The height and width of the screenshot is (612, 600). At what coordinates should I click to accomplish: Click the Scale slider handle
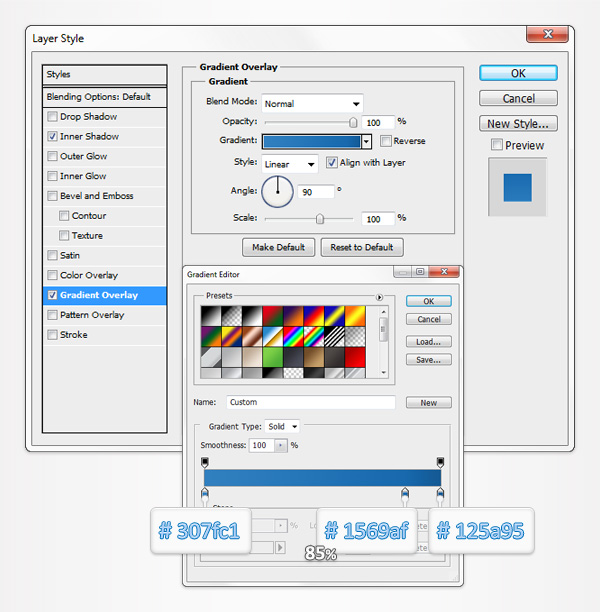coord(320,219)
